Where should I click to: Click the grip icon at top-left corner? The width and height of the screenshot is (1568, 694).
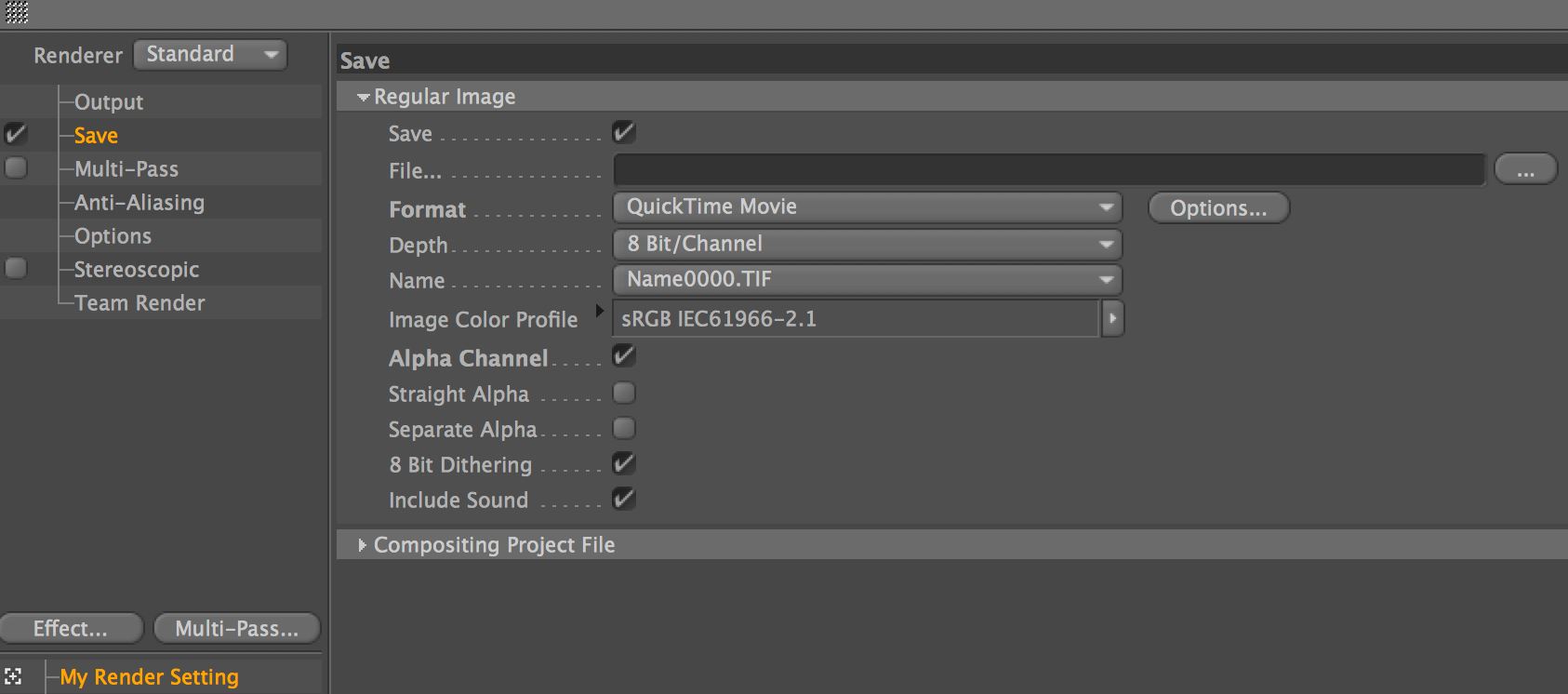tap(17, 12)
